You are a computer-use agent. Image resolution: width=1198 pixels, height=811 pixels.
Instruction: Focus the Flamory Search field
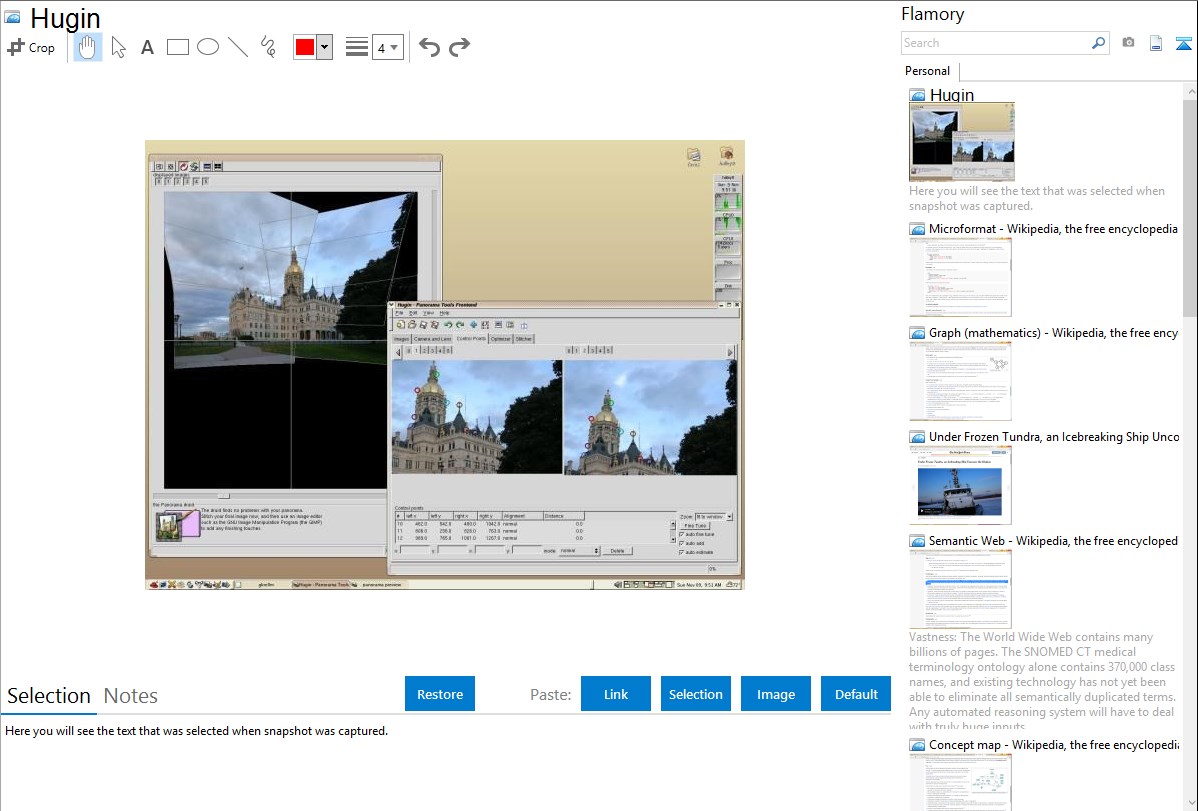pyautogui.click(x=996, y=43)
